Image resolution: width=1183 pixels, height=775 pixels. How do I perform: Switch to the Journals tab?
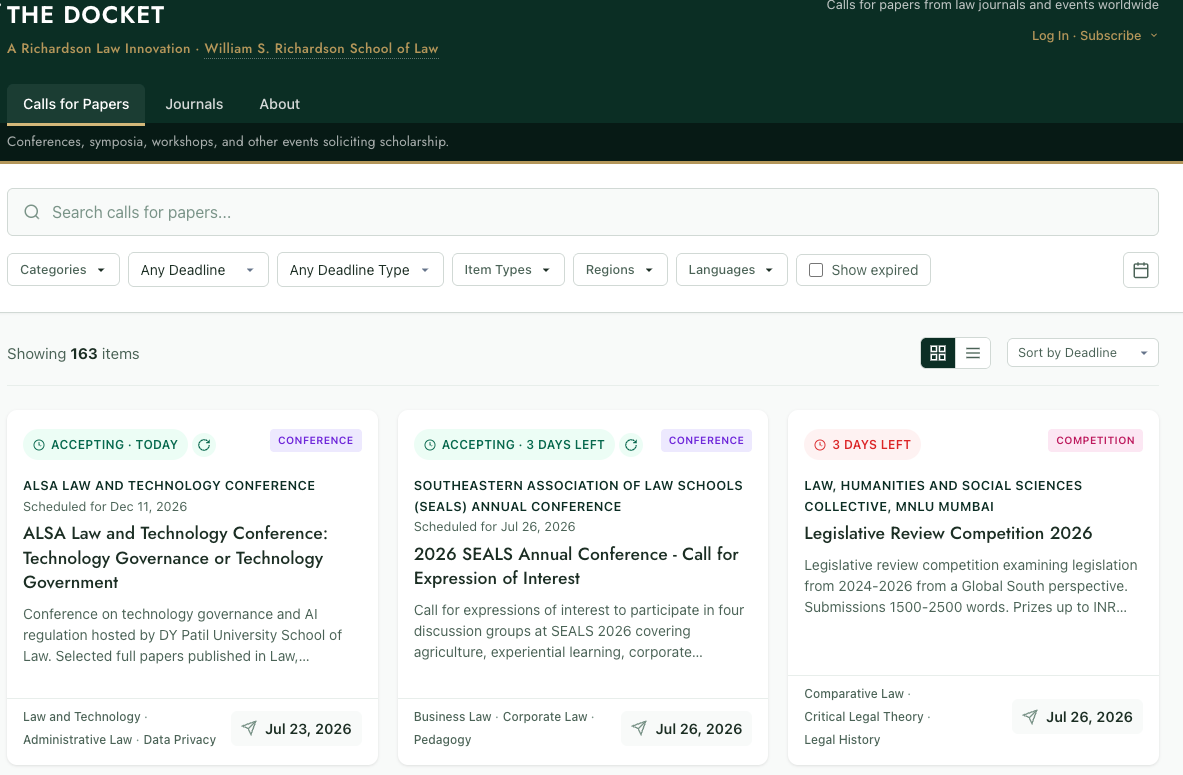[x=194, y=104]
